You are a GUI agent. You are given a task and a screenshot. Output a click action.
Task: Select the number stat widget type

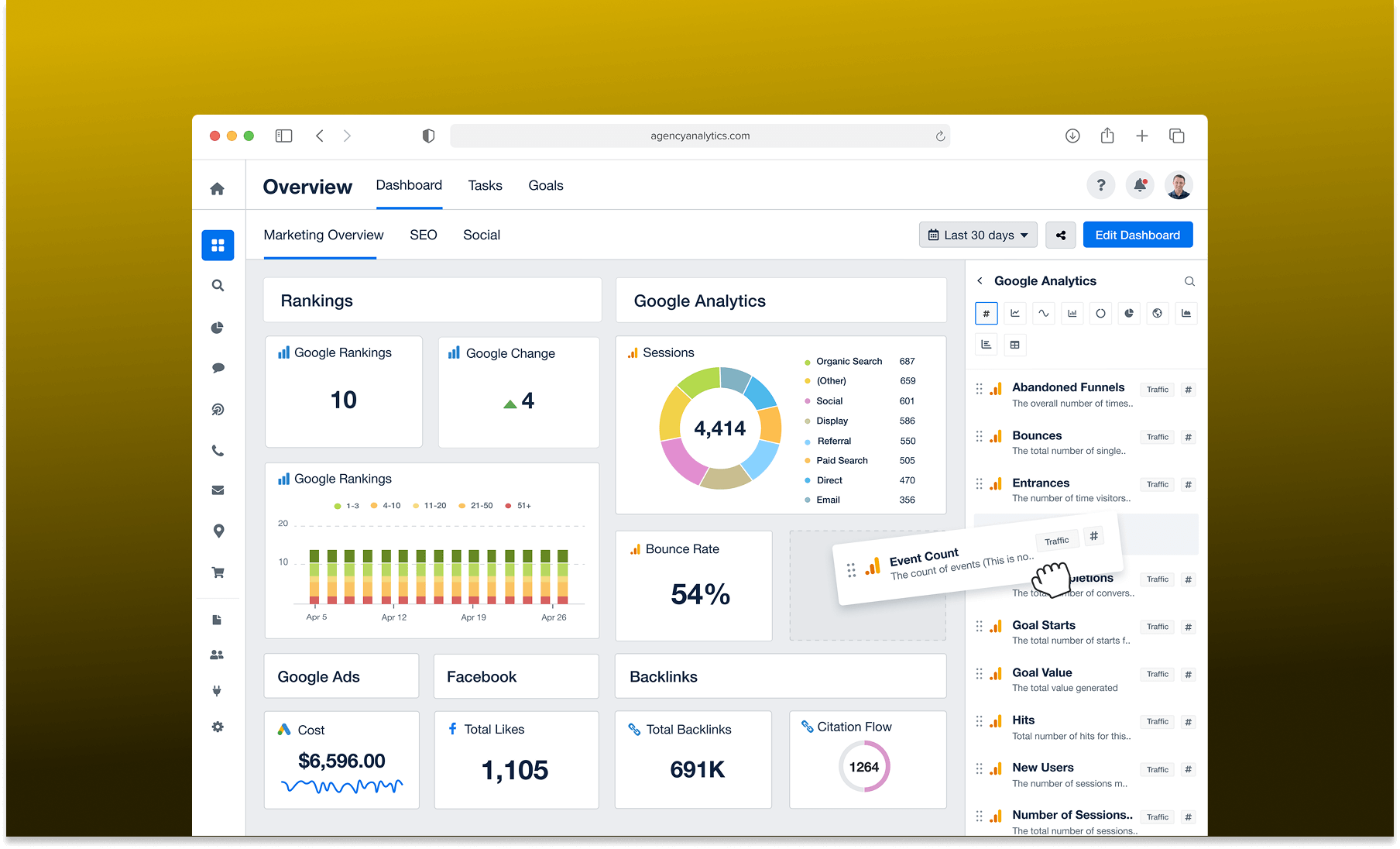[x=986, y=314]
